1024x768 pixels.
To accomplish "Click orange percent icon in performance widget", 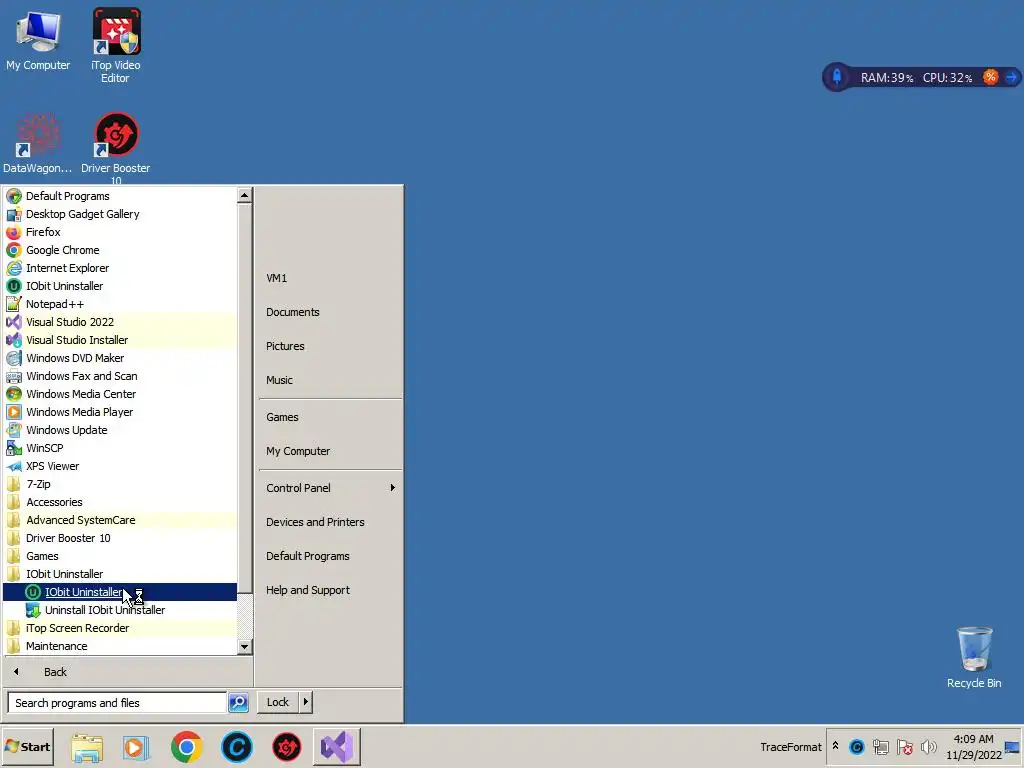I will (x=991, y=77).
